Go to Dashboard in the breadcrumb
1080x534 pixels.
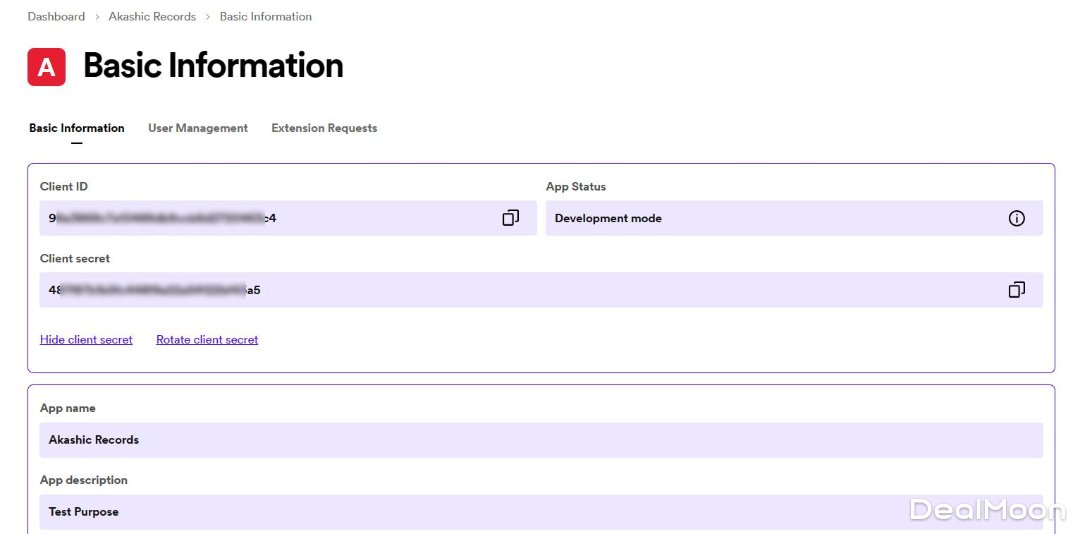(x=56, y=17)
